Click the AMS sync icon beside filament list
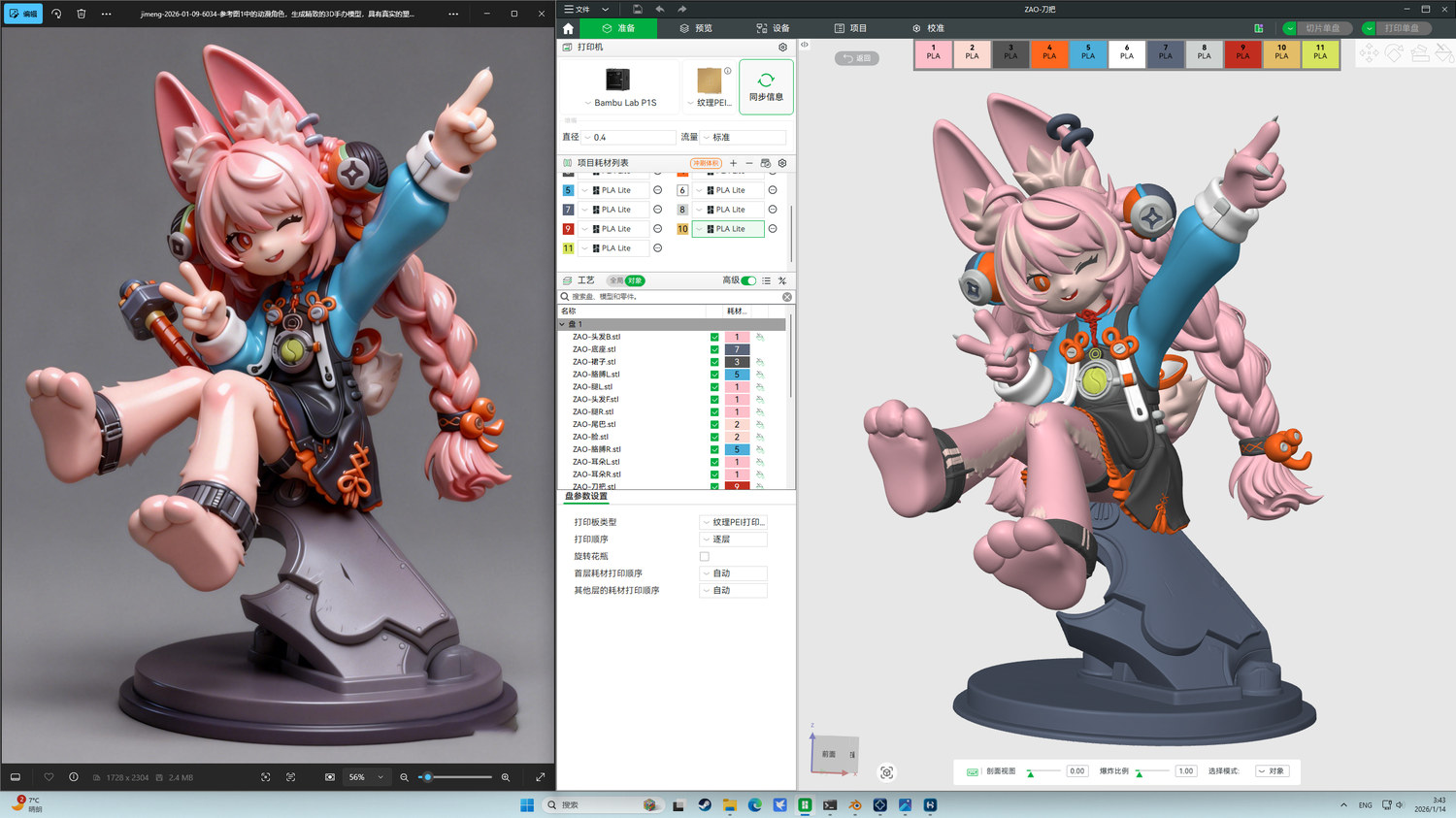Image resolution: width=1456 pixels, height=818 pixels. pos(765,163)
